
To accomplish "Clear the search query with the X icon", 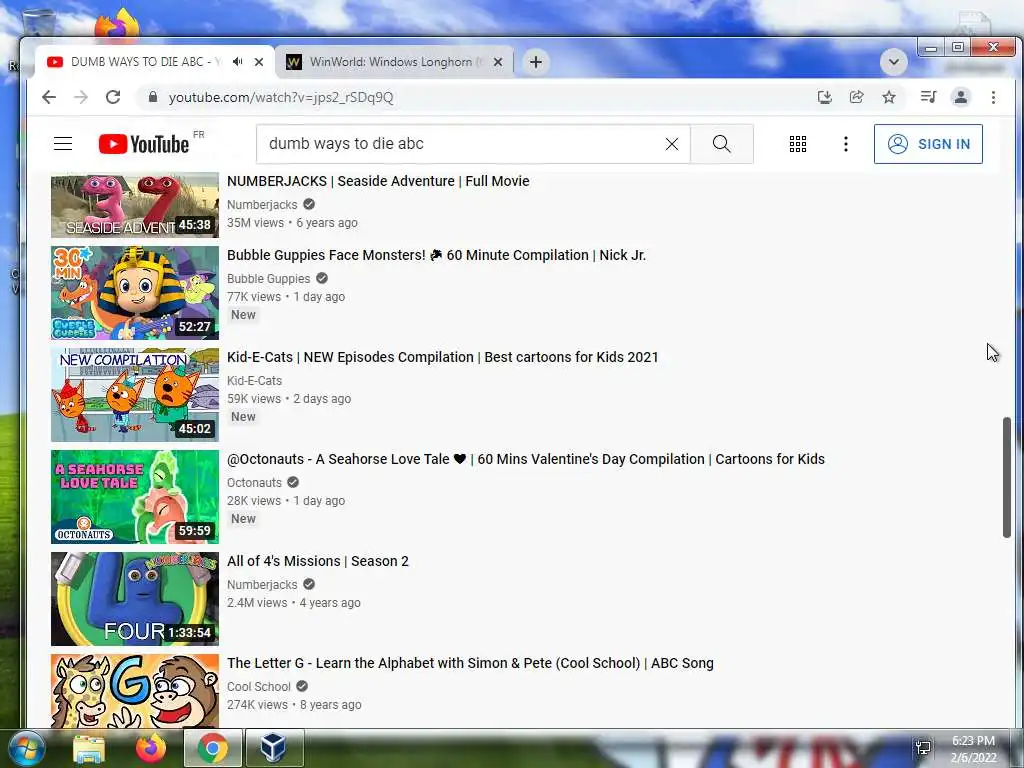I will click(x=671, y=144).
